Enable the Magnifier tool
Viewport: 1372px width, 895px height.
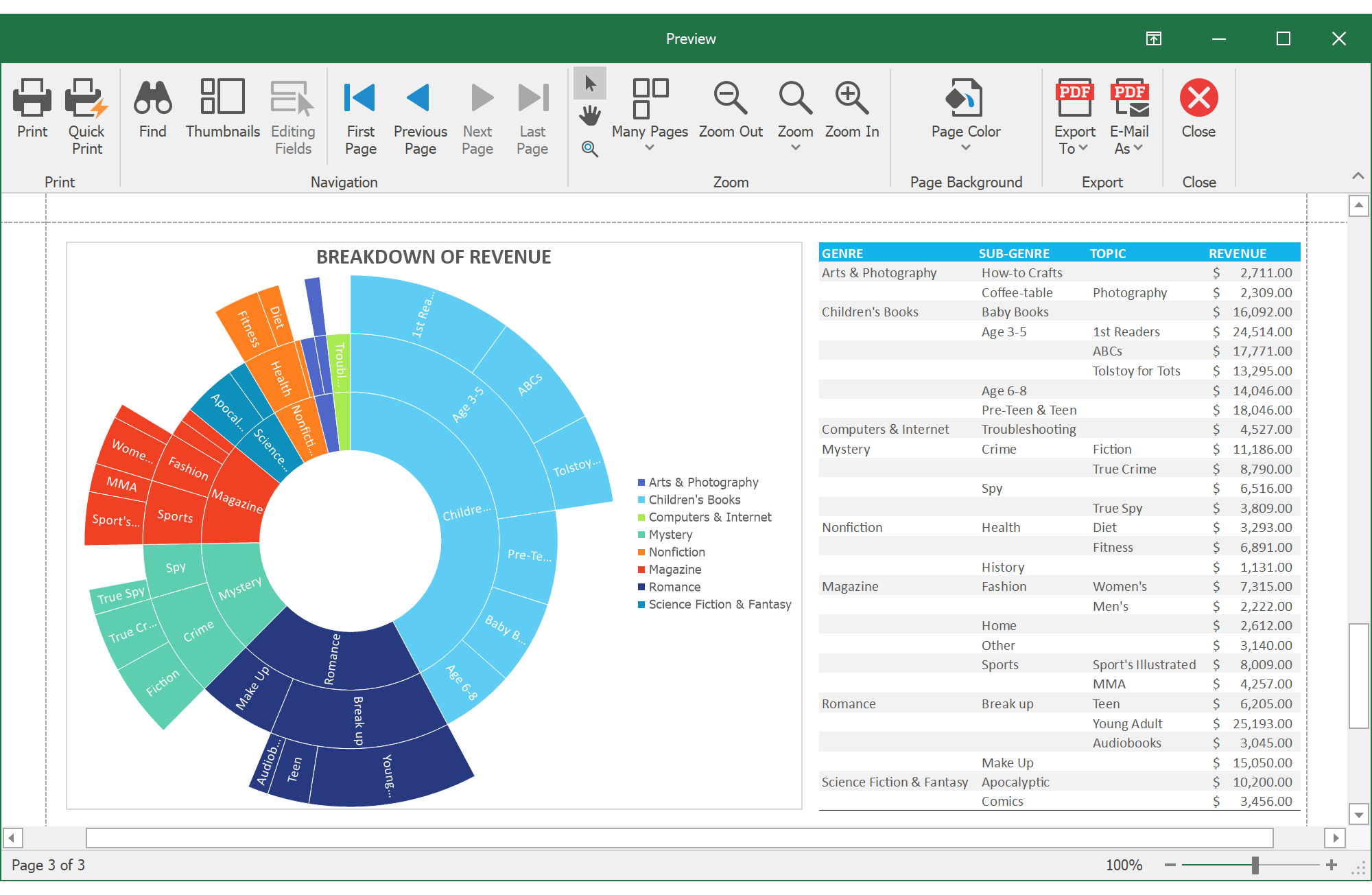590,150
